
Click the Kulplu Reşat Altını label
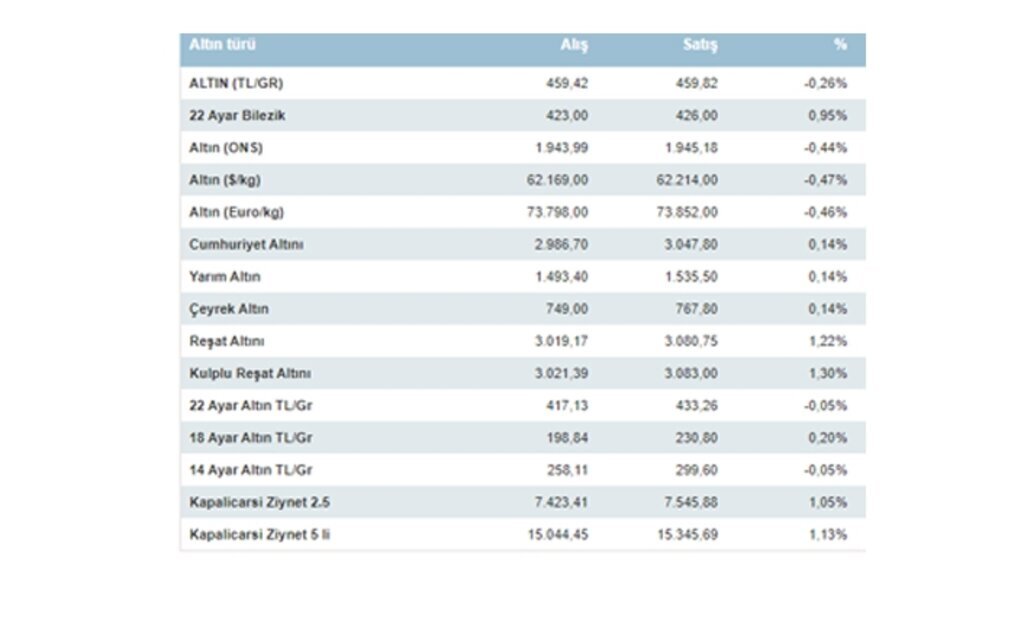click(250, 373)
